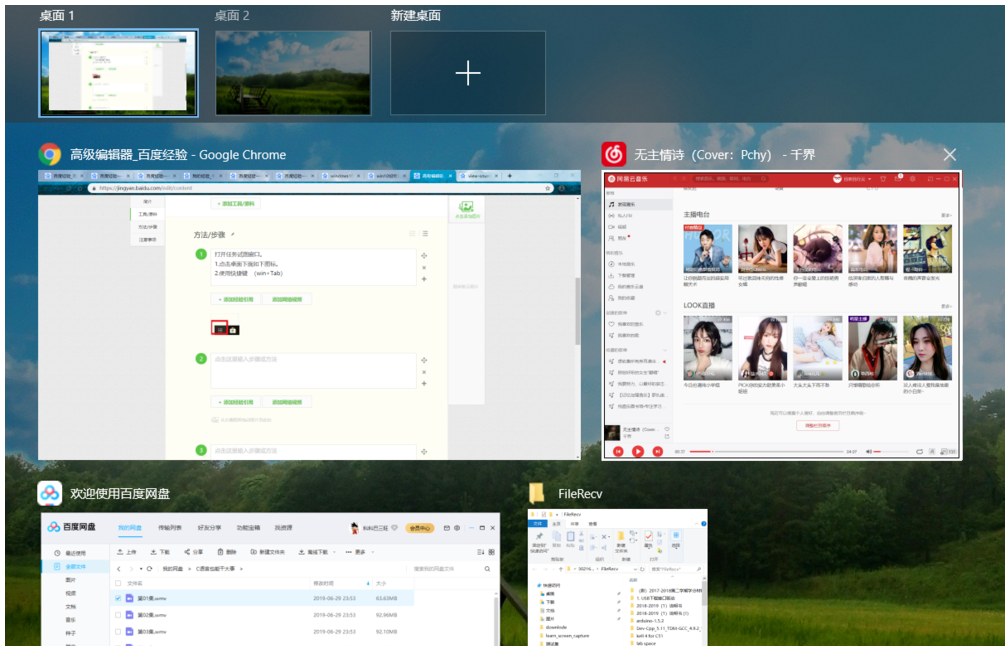Switch to the 桌面 2 desktop thumbnail

[293, 72]
